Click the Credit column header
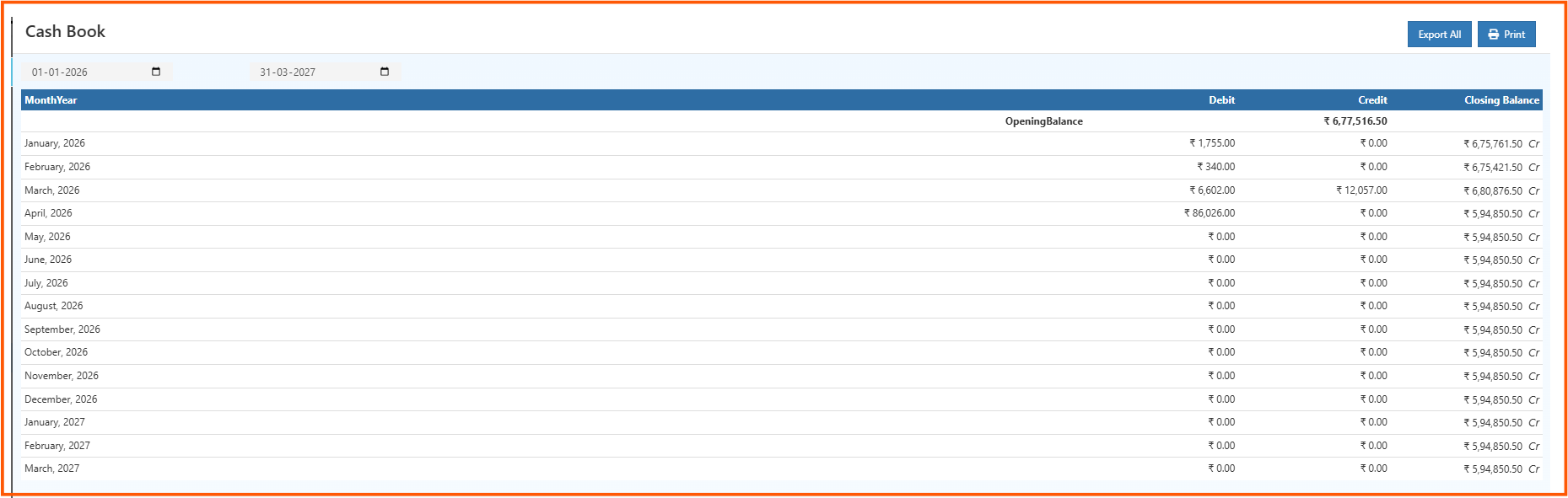 click(x=1371, y=100)
